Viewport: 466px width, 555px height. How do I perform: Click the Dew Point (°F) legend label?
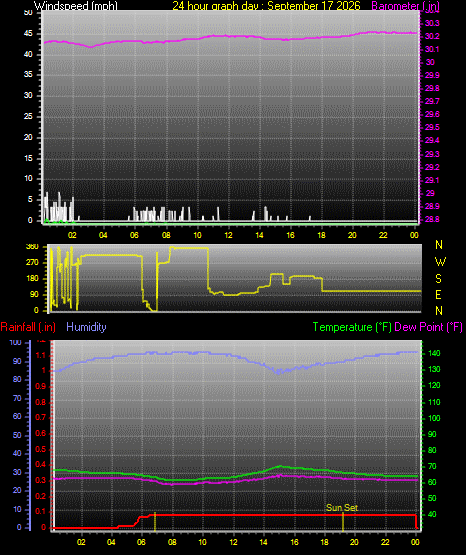428,327
